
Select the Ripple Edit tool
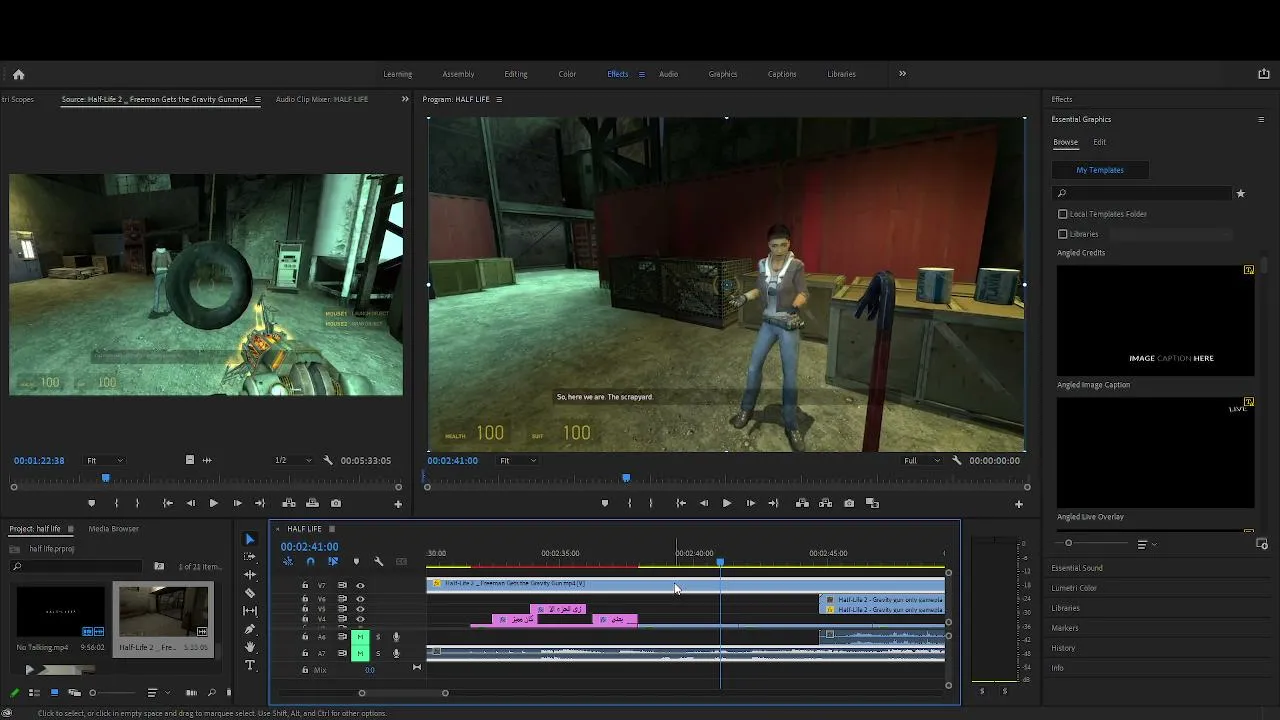point(250,575)
